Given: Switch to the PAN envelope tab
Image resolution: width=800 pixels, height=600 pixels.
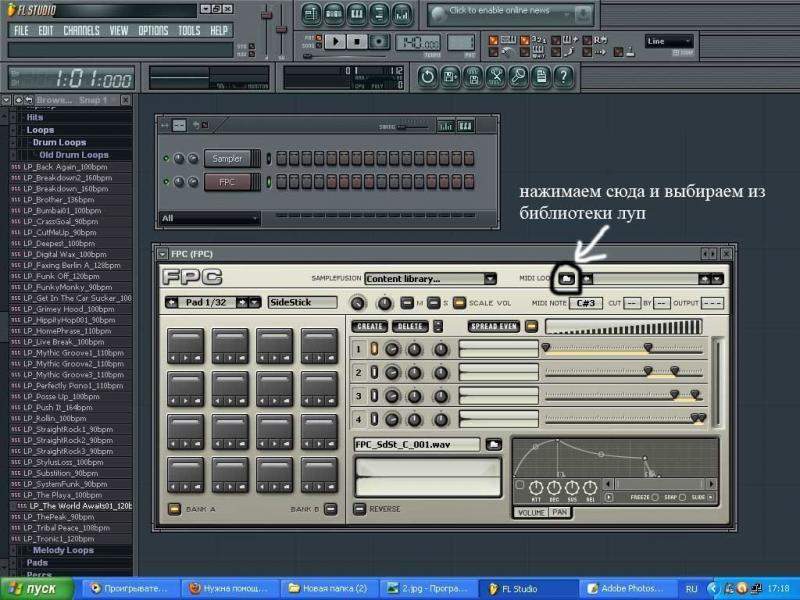Looking at the screenshot, I should click(558, 512).
